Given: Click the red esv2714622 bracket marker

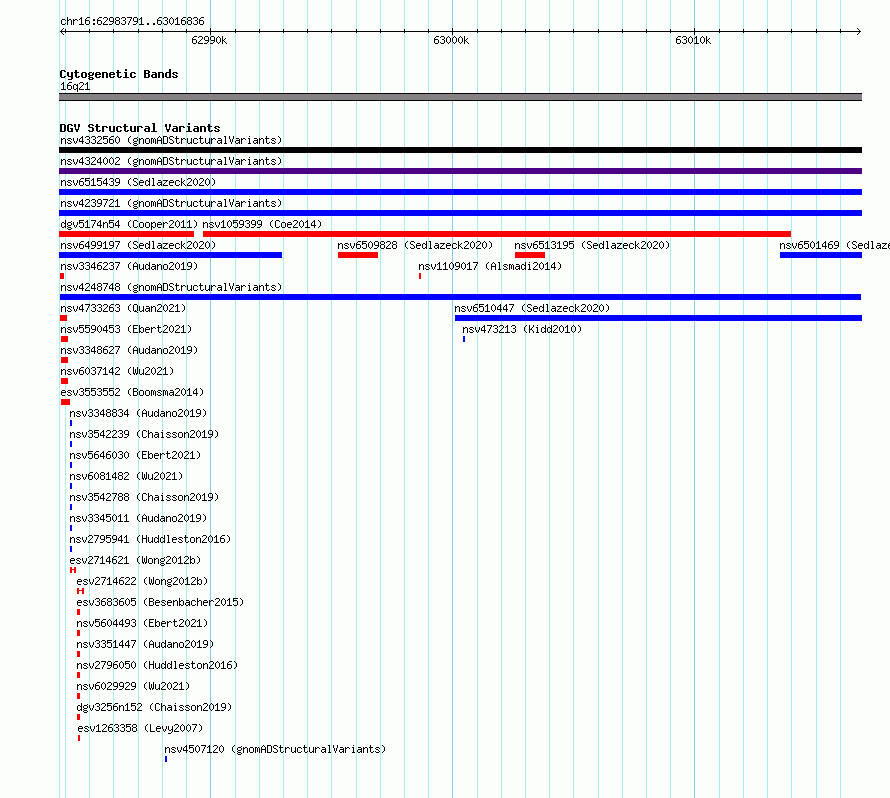Looking at the screenshot, I should point(80,591).
